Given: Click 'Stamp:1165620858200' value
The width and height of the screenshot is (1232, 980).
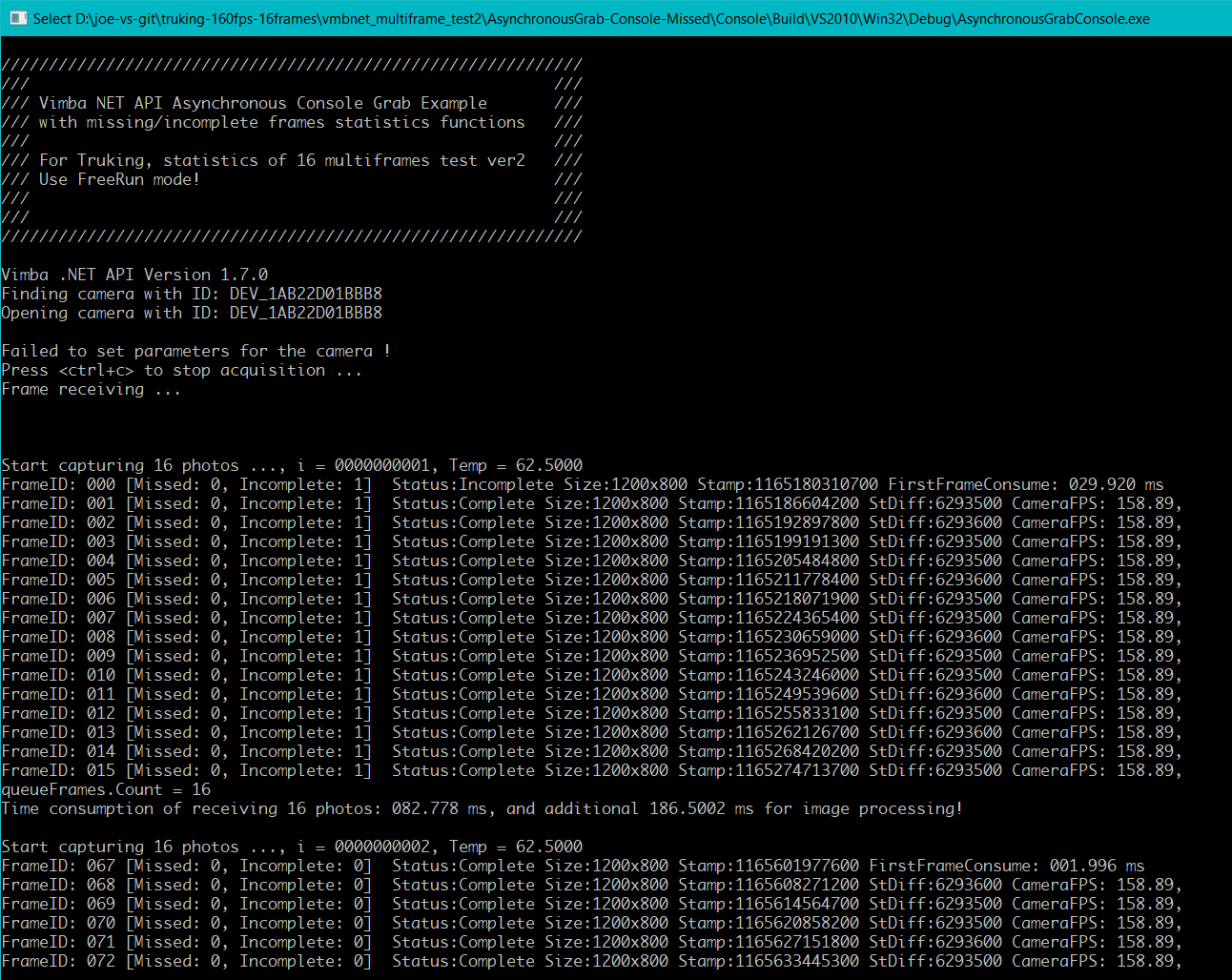Looking at the screenshot, I should [x=769, y=923].
